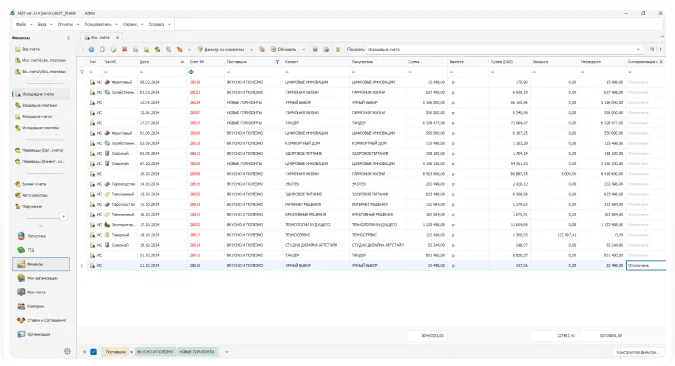Toggle the active filter checkbox at bottom
Screen dimensions: 675x366
(x=93, y=352)
